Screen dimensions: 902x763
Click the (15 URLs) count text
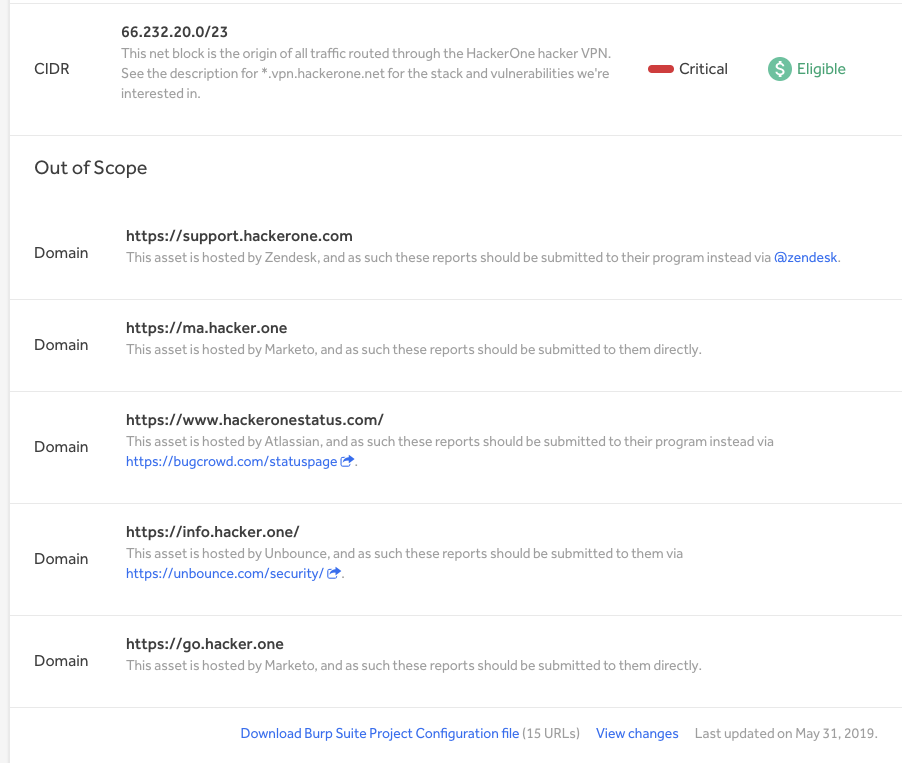(x=551, y=734)
